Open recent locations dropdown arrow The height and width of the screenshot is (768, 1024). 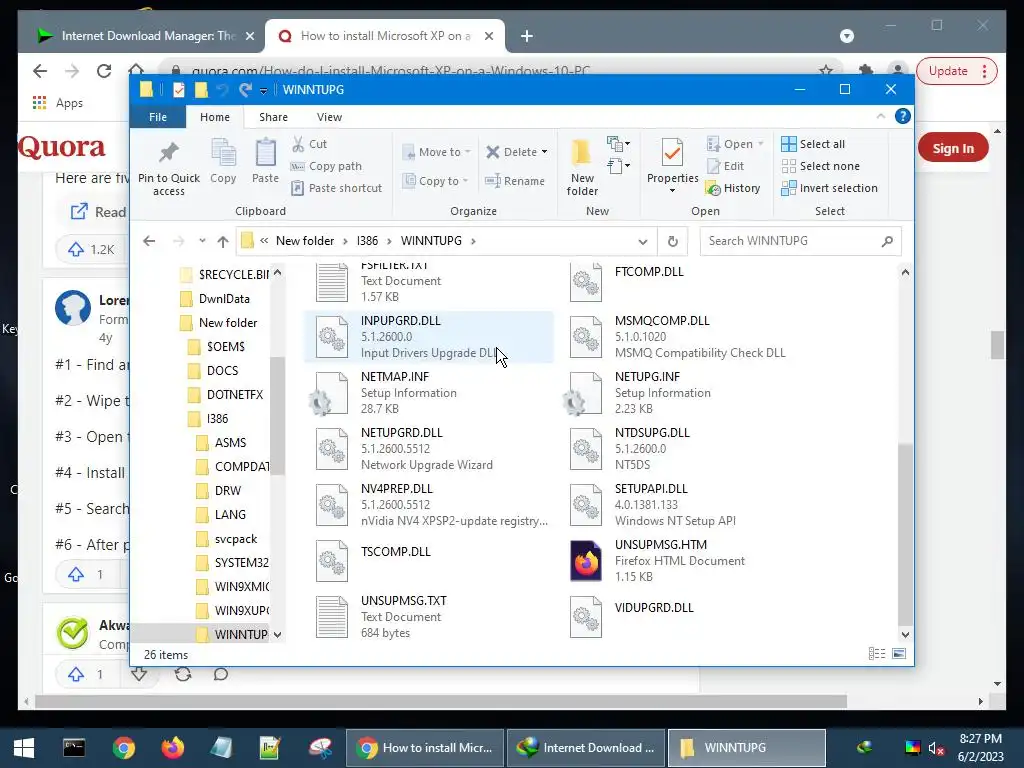tap(202, 241)
